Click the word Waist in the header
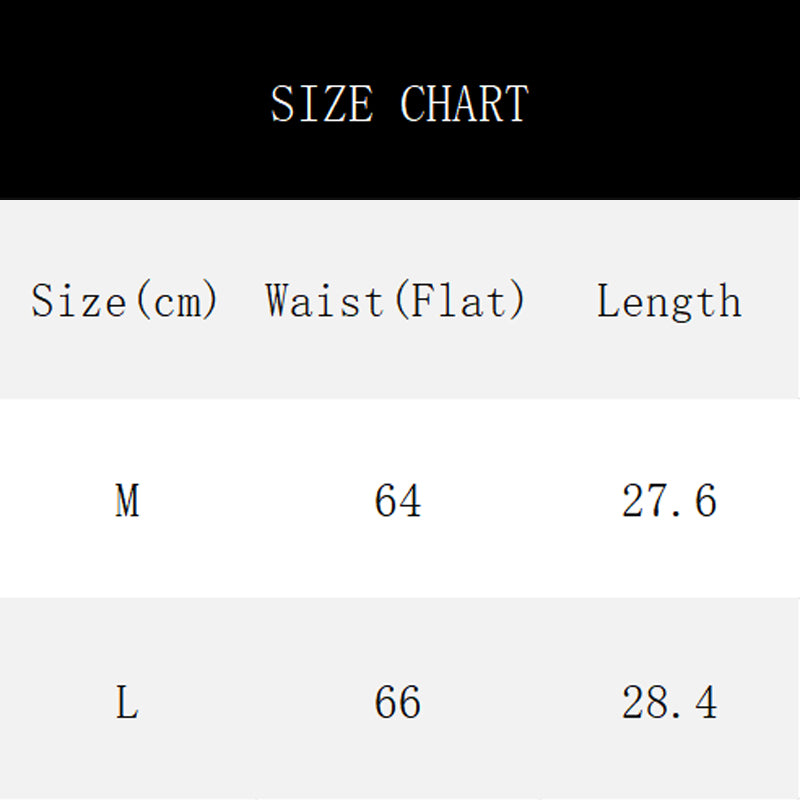The height and width of the screenshot is (800, 800). (x=324, y=301)
